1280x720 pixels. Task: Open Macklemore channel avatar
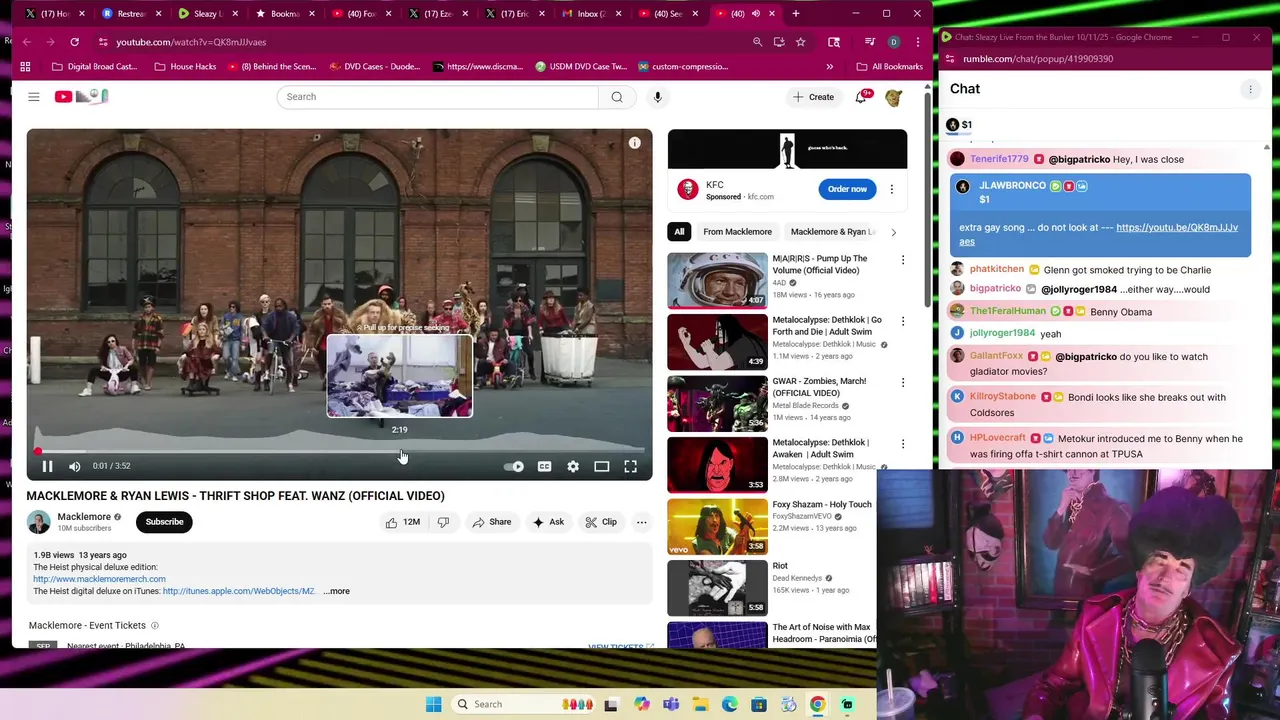[x=39, y=522]
